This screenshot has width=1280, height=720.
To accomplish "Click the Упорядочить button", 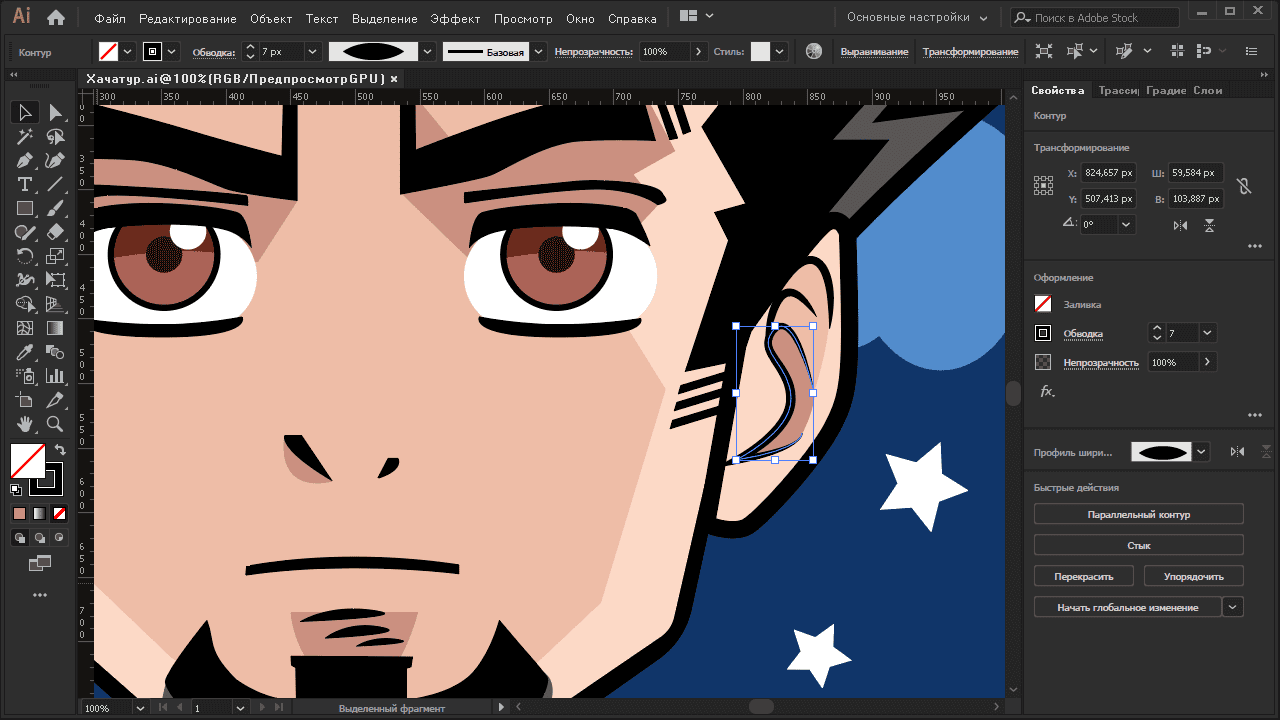I will [x=1194, y=576].
